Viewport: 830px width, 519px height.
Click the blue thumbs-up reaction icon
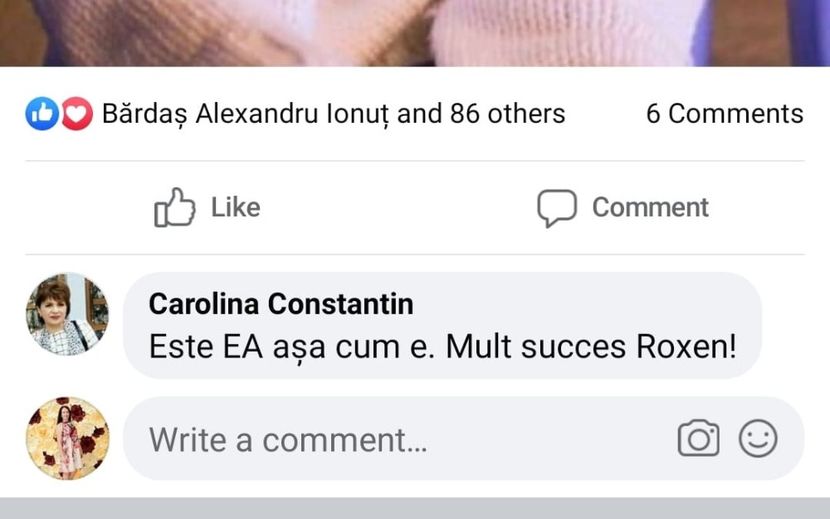40,115
